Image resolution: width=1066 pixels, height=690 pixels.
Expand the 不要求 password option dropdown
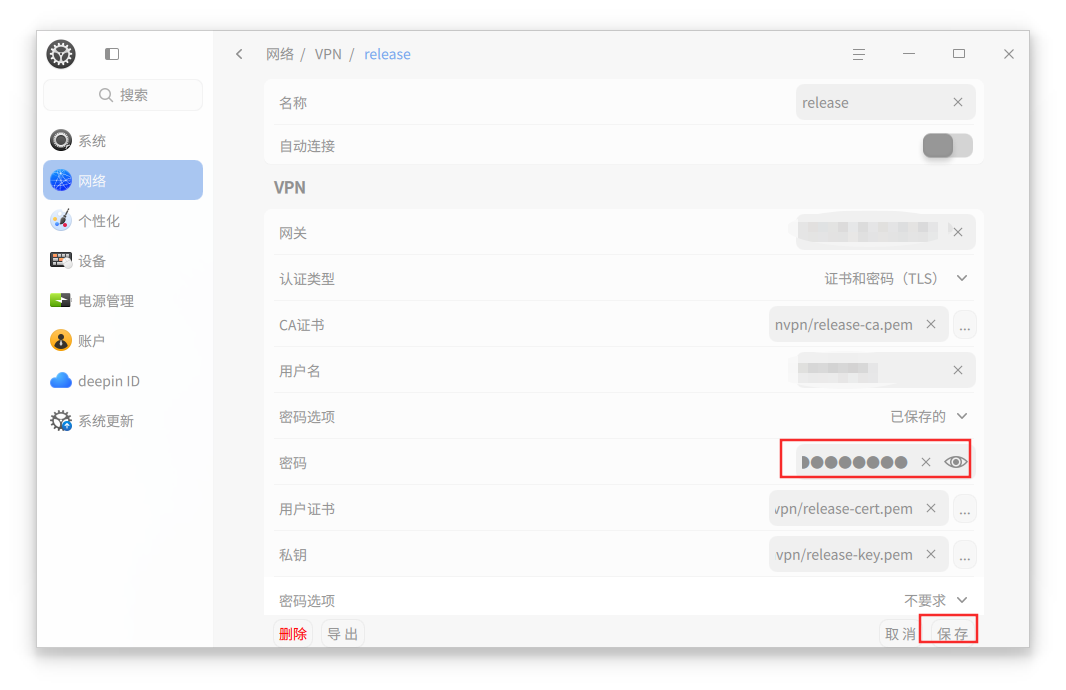(x=962, y=600)
